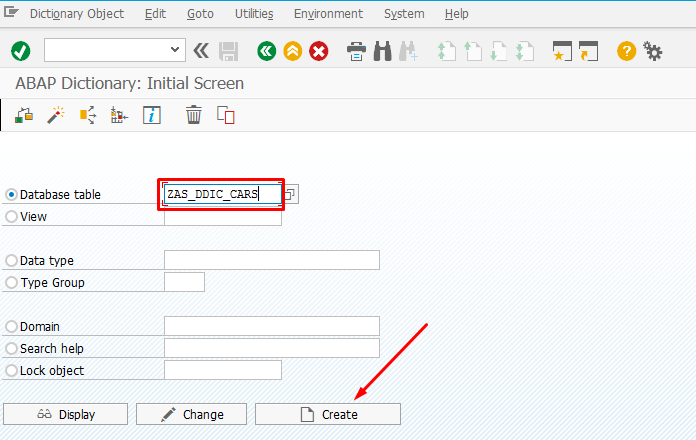Click the Delete trash can icon

[194, 115]
